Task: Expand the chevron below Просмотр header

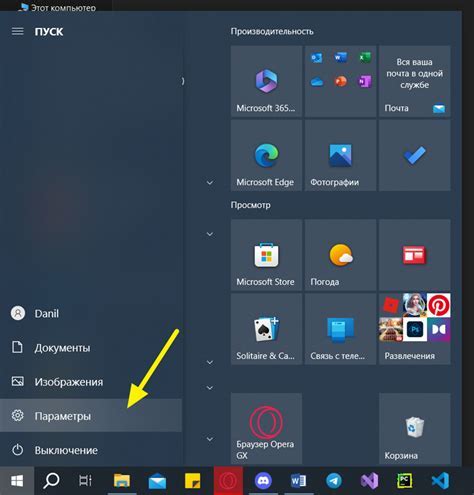Action: [x=210, y=234]
